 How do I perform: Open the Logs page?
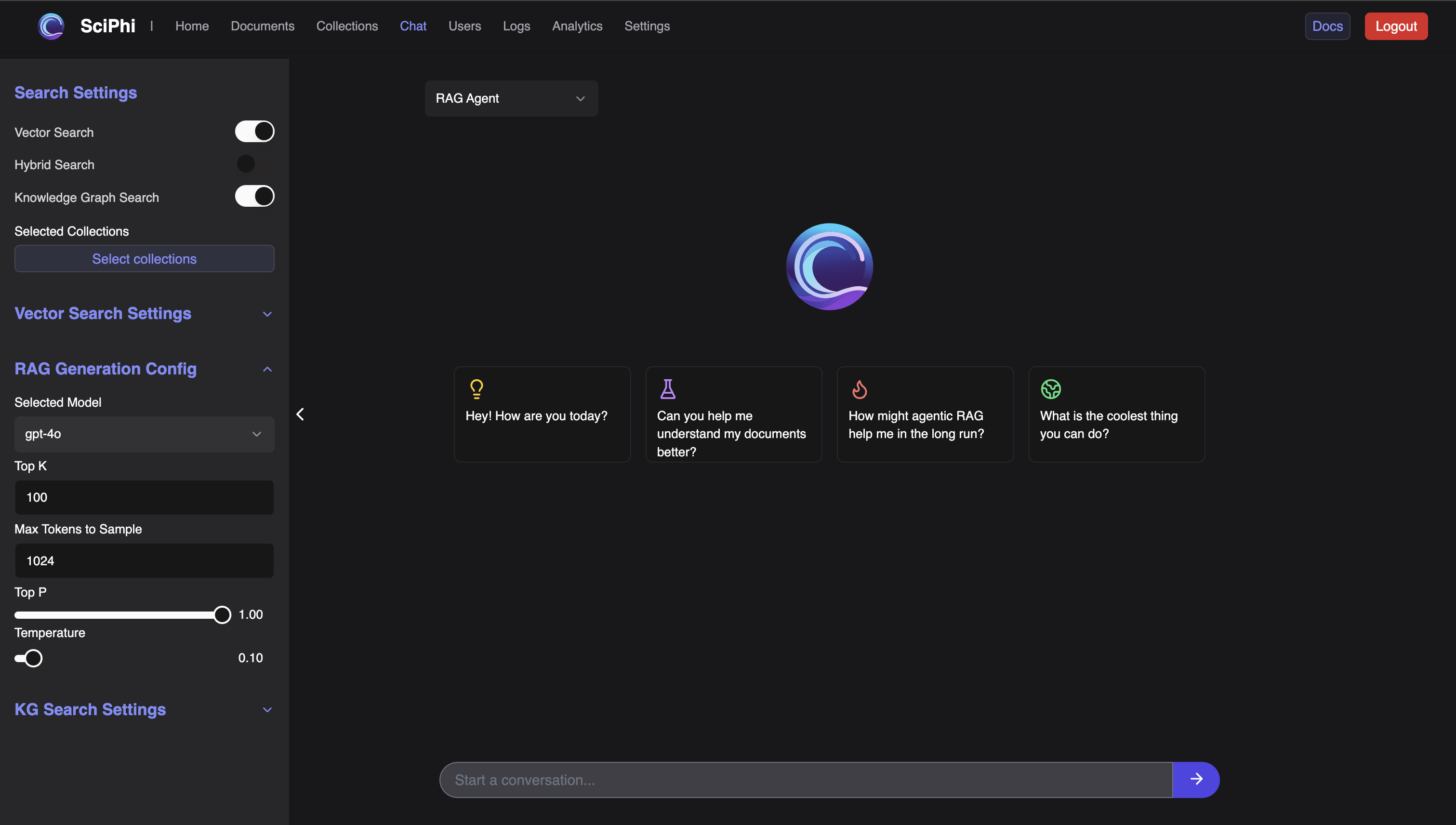516,26
